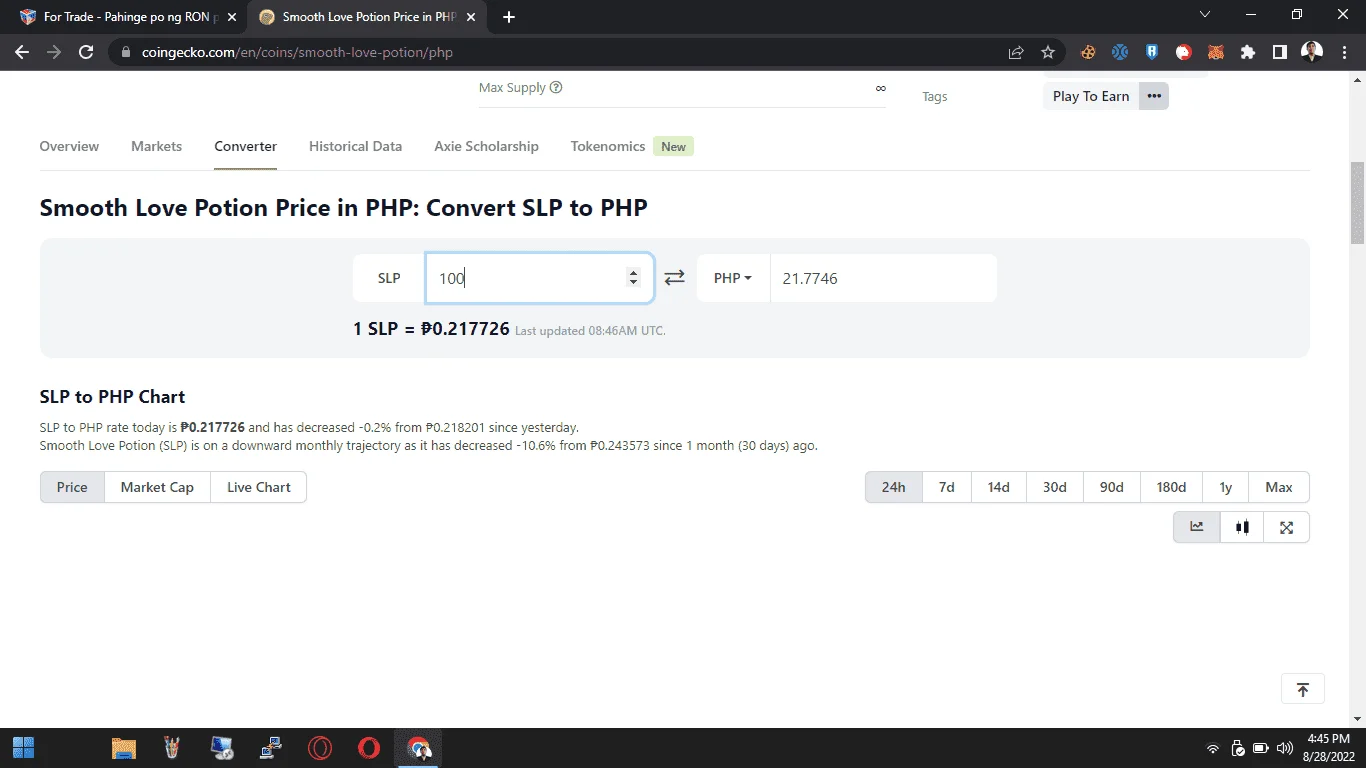Toggle the browser side panel
The height and width of the screenshot is (768, 1366).
point(1280,52)
